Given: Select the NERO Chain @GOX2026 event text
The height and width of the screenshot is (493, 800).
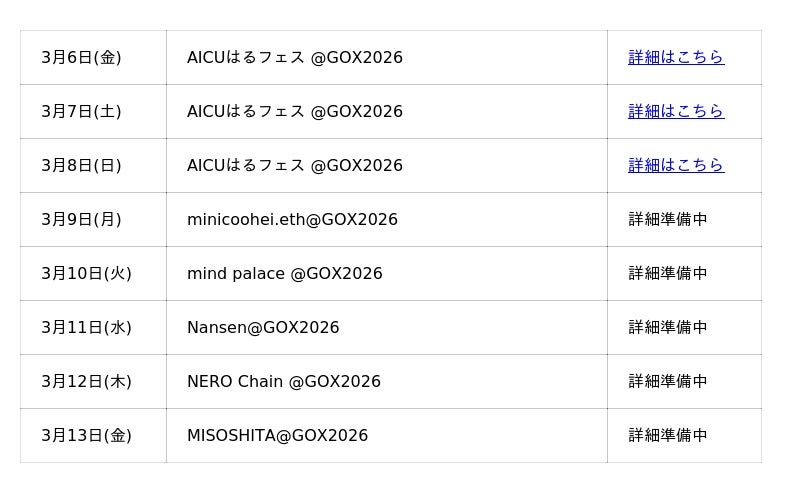Looking at the screenshot, I should pyautogui.click(x=284, y=382).
